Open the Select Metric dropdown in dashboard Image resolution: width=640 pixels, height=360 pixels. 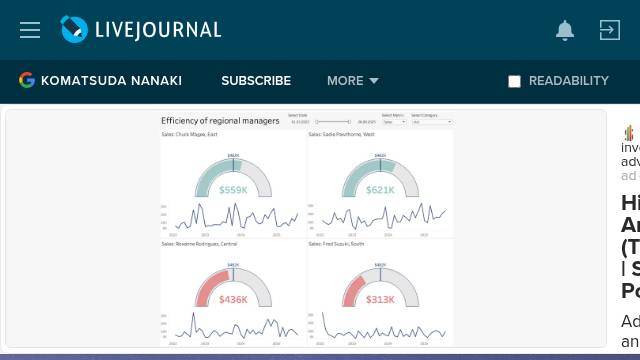coord(394,122)
